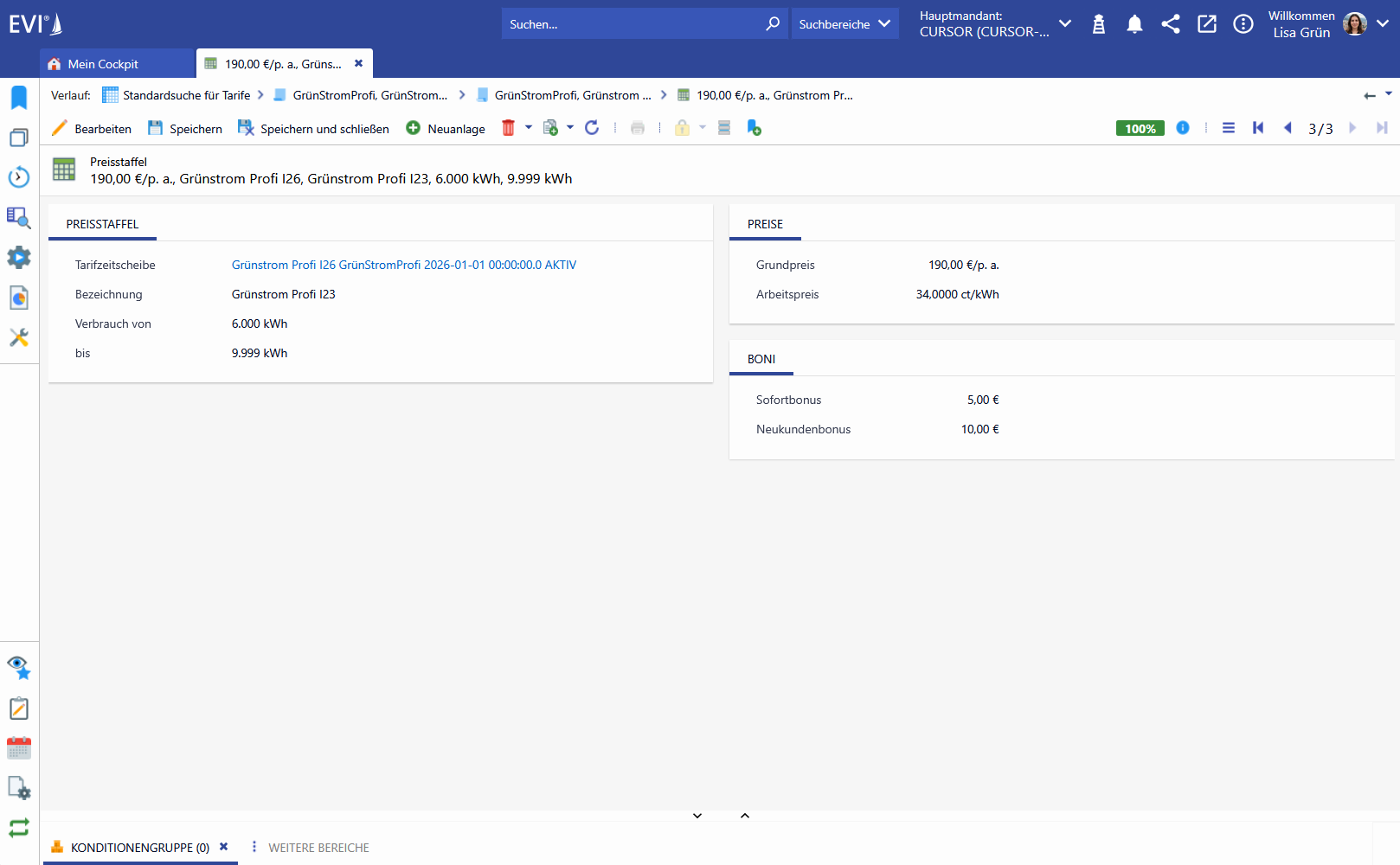
Task: Click the 100% completeness indicator
Action: [1140, 128]
